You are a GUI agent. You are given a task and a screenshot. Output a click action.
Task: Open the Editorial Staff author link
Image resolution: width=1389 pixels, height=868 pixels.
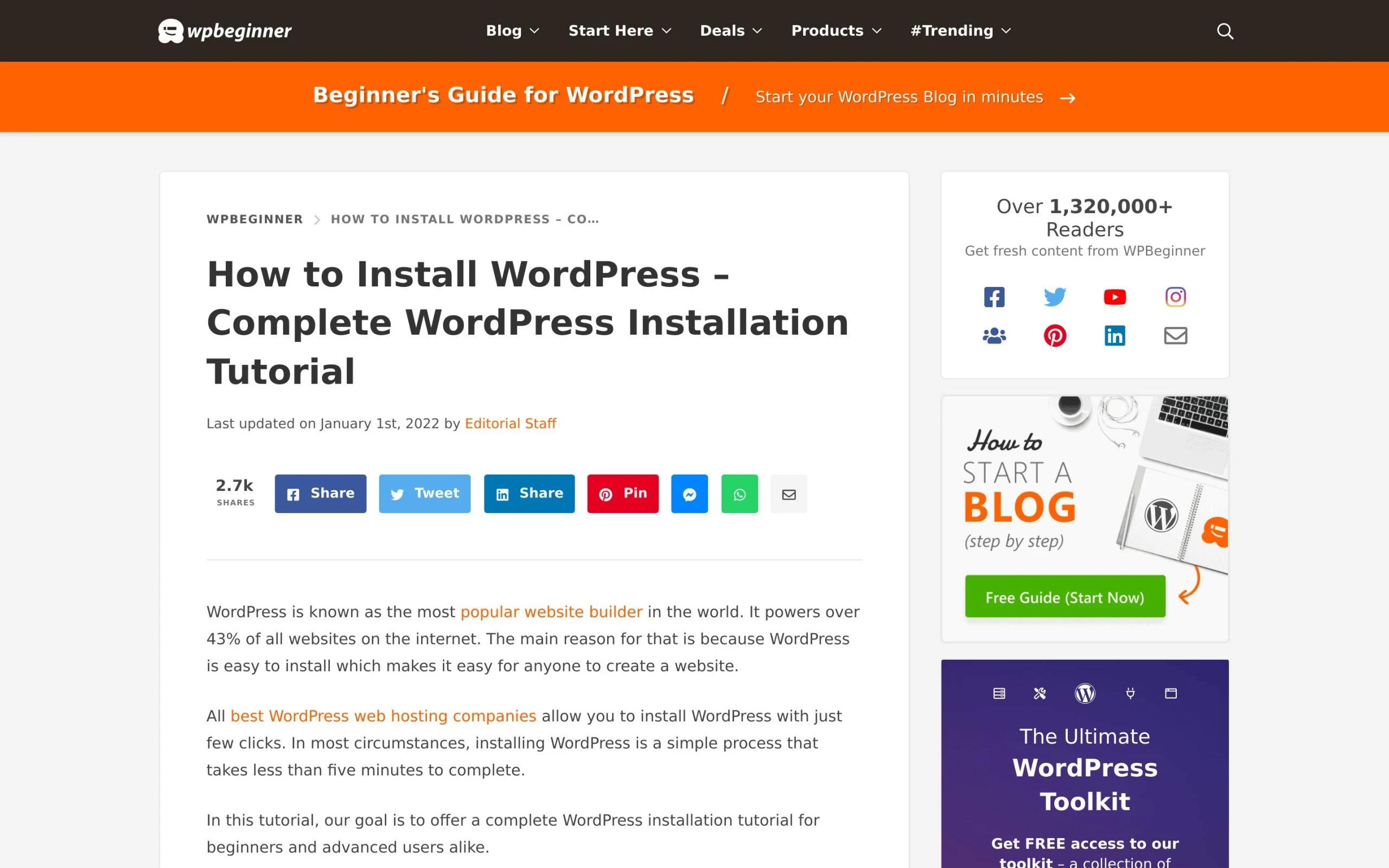(x=510, y=424)
